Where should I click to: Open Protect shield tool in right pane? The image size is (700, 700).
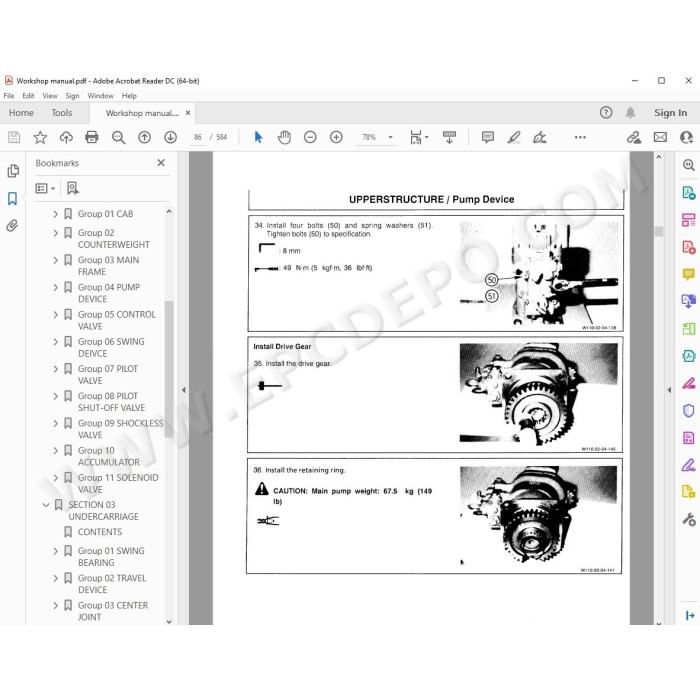coord(688,410)
